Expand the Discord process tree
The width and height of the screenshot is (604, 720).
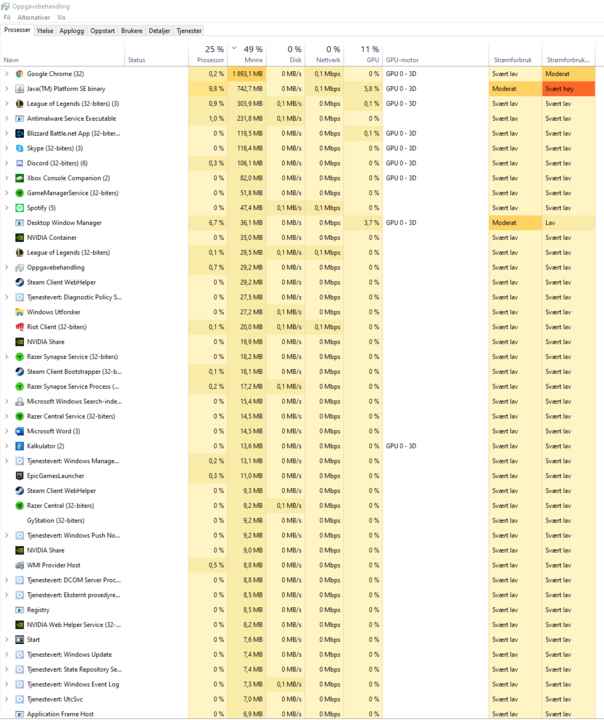coord(6,163)
